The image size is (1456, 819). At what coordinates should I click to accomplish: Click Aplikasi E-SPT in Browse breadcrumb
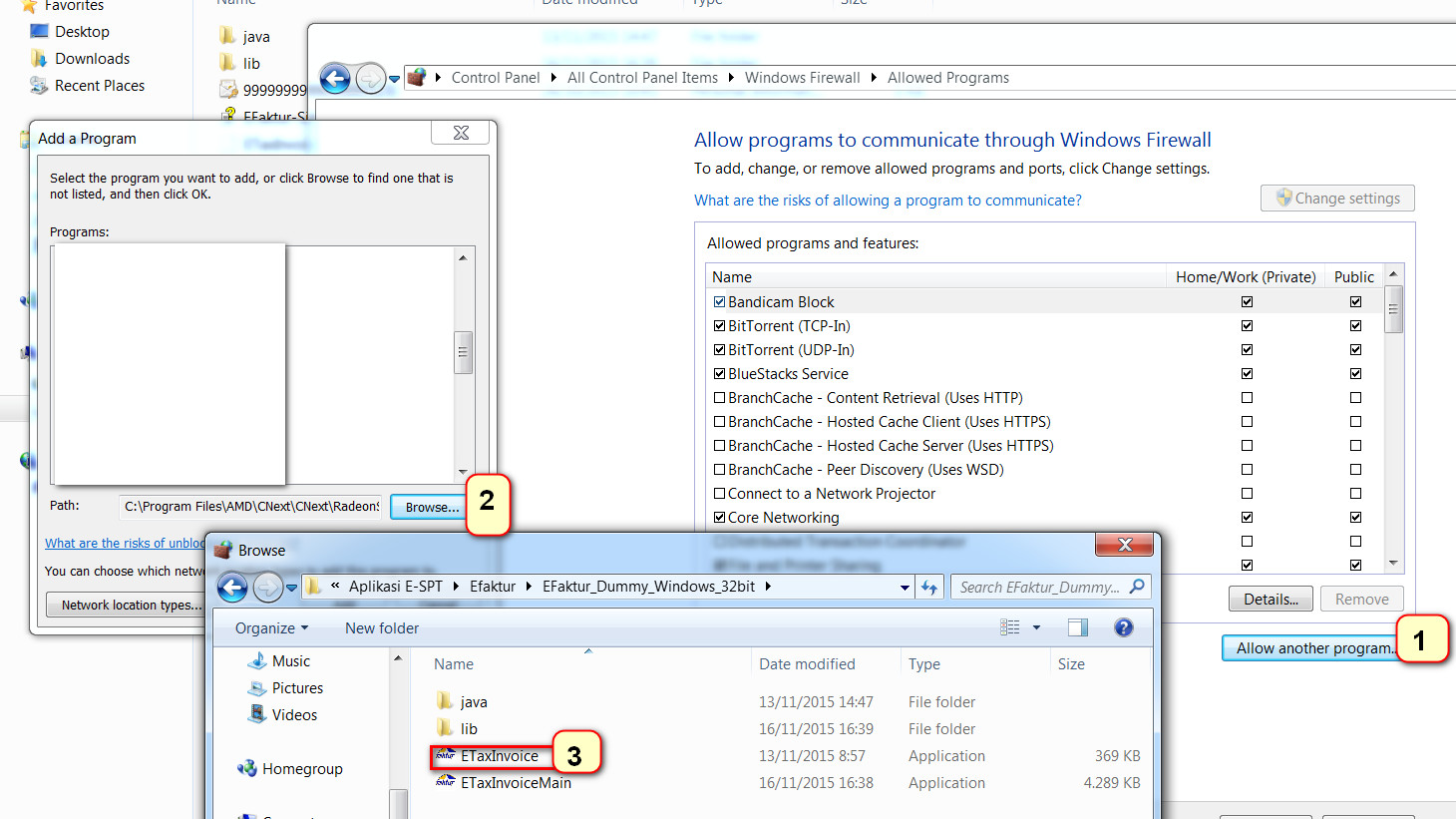point(396,587)
